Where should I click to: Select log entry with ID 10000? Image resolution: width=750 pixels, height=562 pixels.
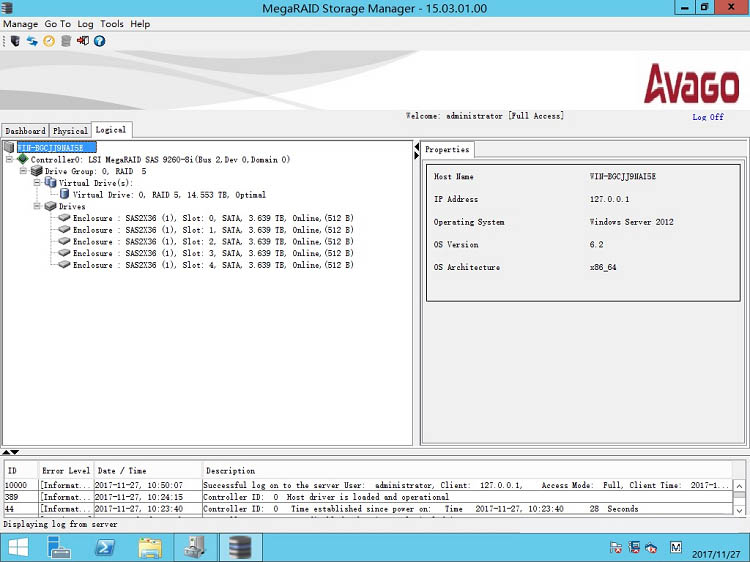[368, 485]
